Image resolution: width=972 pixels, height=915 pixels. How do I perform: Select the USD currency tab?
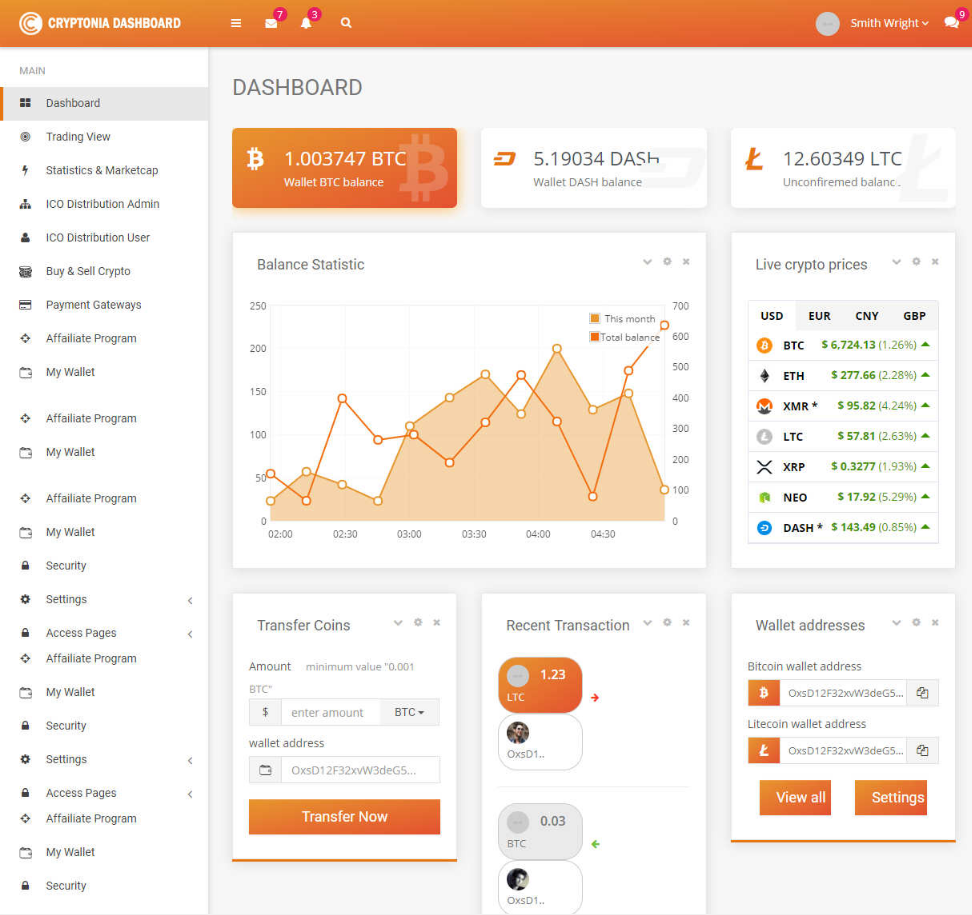772,316
